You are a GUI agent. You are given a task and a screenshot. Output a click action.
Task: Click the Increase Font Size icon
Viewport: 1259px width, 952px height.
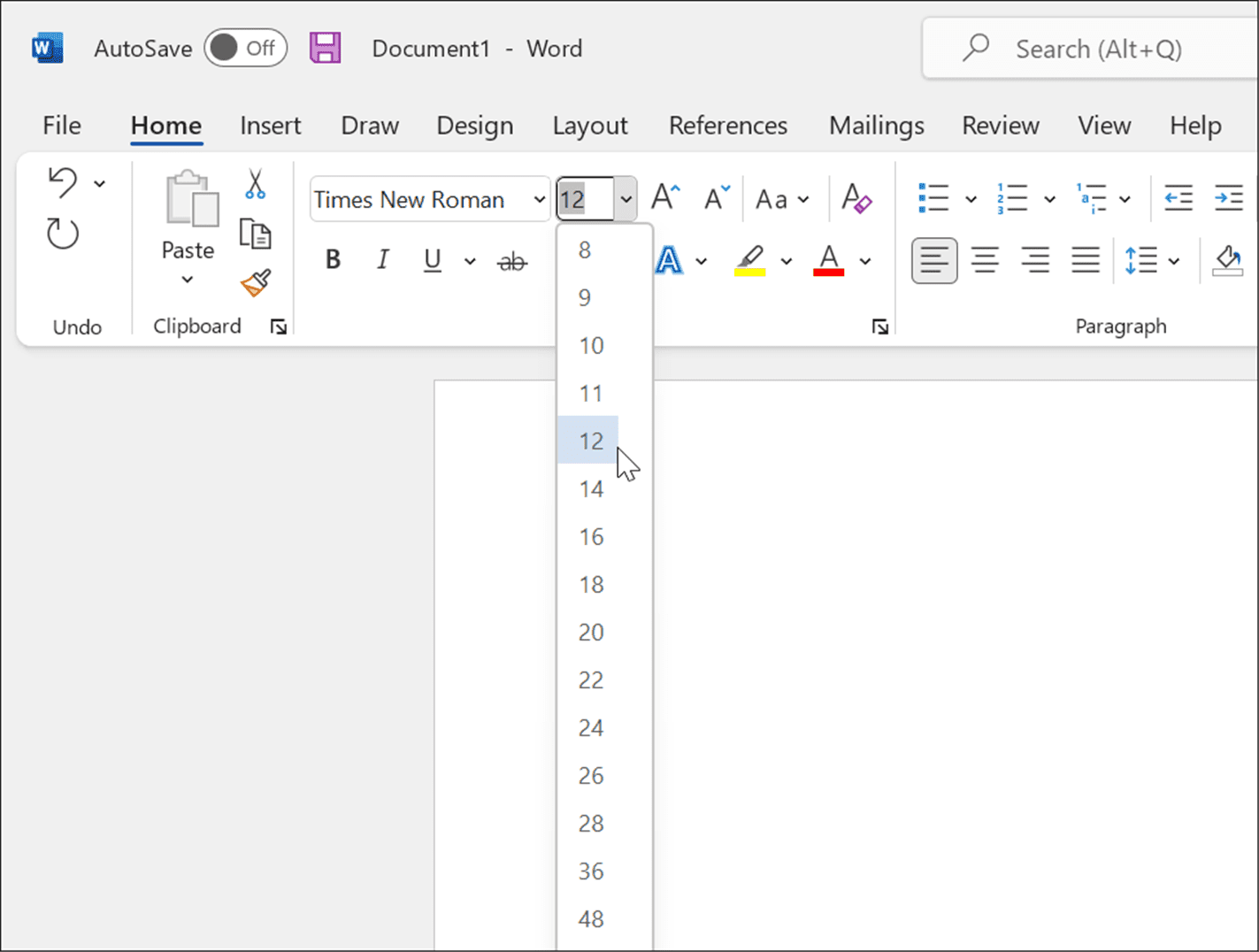pyautogui.click(x=665, y=196)
